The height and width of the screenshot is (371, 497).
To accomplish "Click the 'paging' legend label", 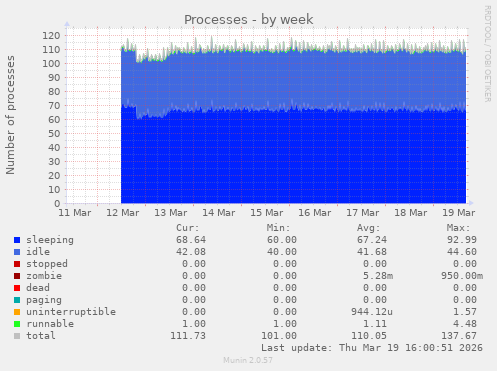I will tap(44, 300).
